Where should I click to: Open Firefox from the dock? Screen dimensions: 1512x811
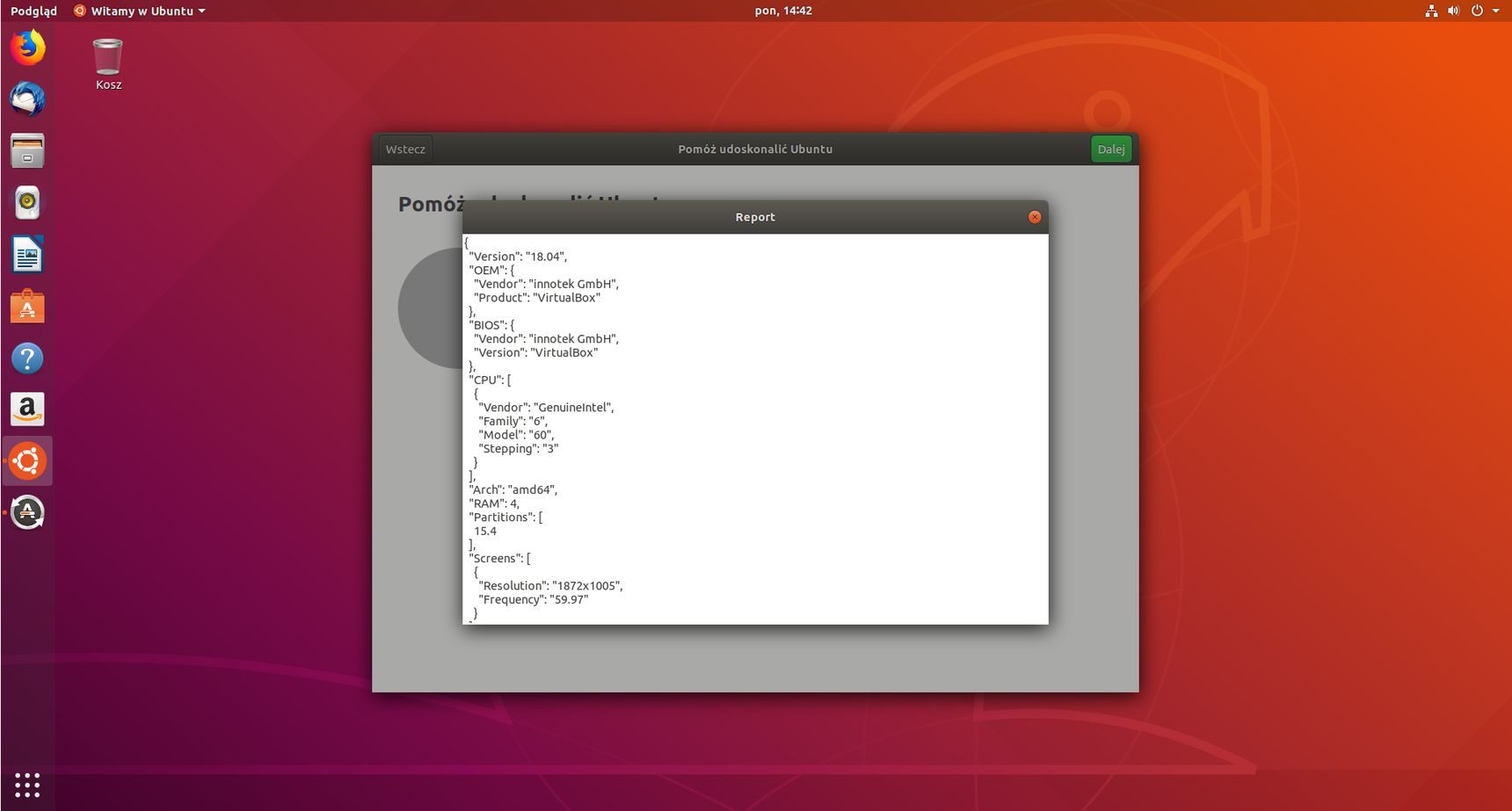coord(27,47)
